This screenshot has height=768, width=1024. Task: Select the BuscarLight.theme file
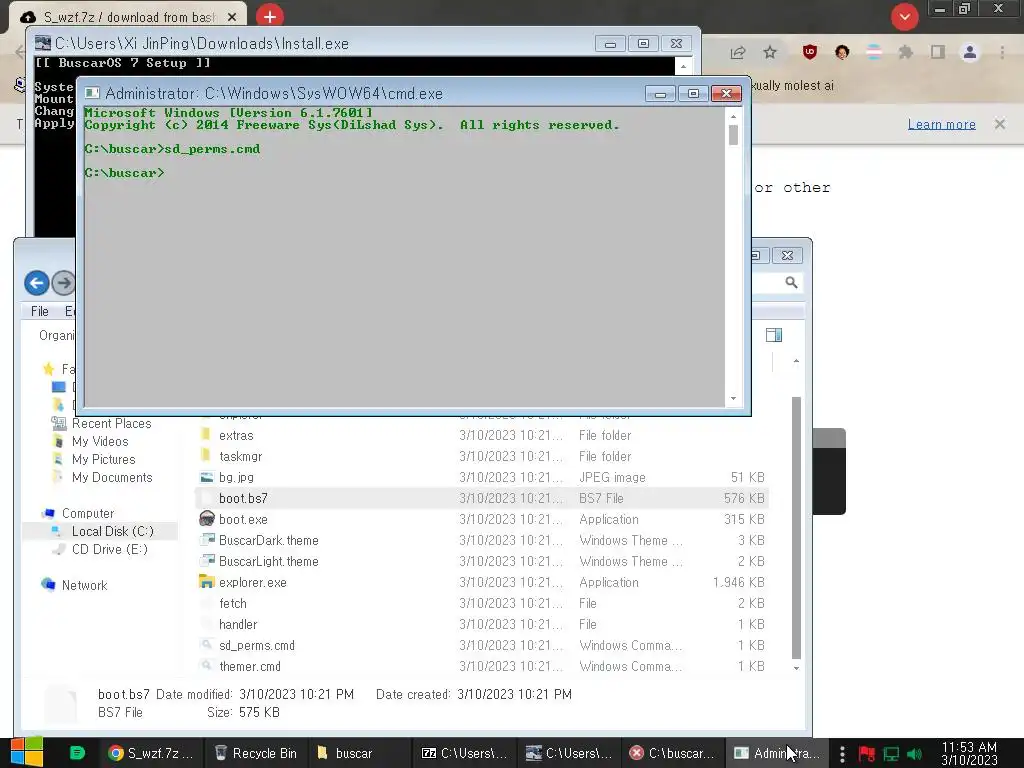[268, 561]
